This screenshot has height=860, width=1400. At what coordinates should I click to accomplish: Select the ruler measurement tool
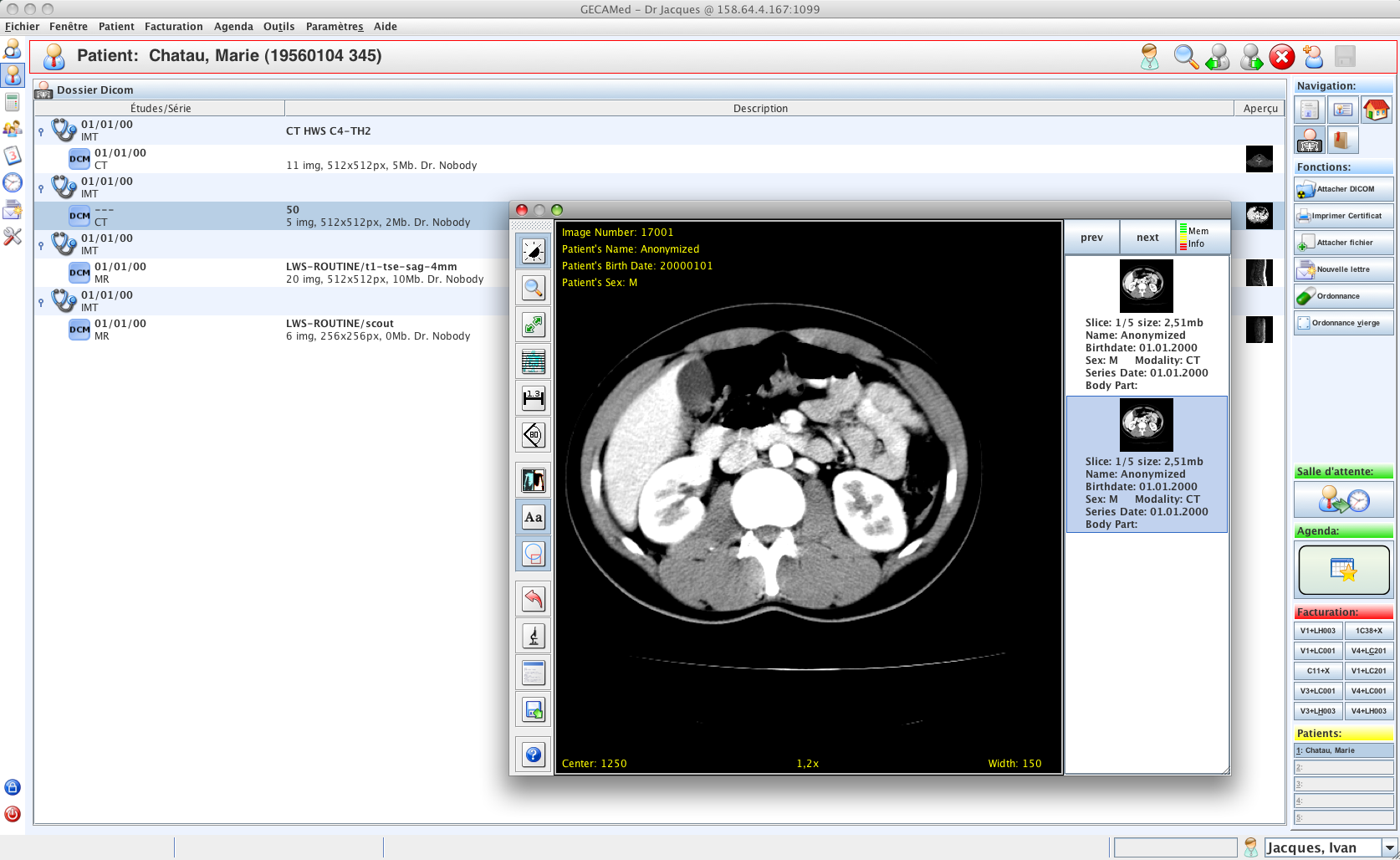click(533, 398)
